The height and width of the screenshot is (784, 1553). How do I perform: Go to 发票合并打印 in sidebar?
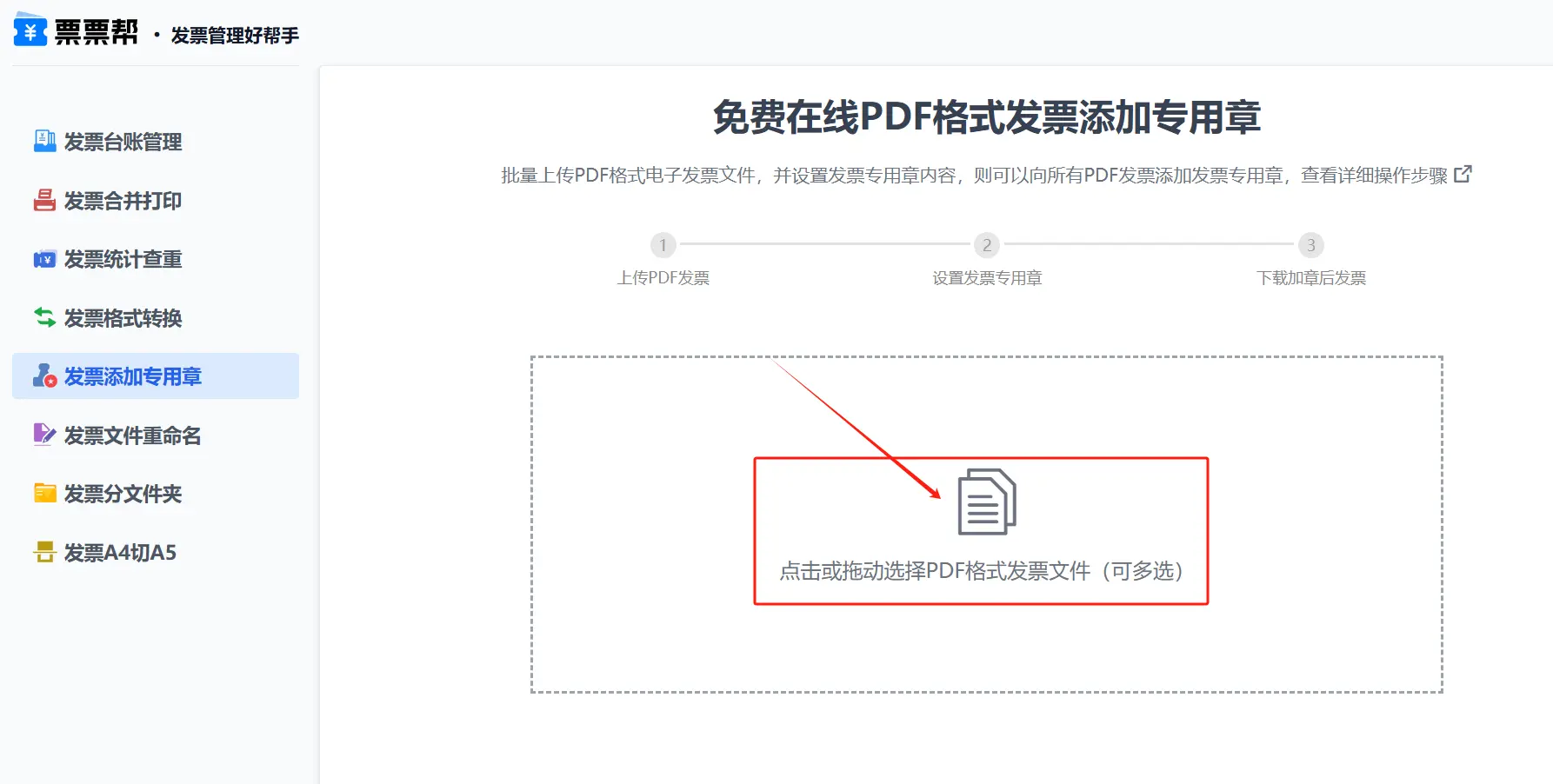123,201
